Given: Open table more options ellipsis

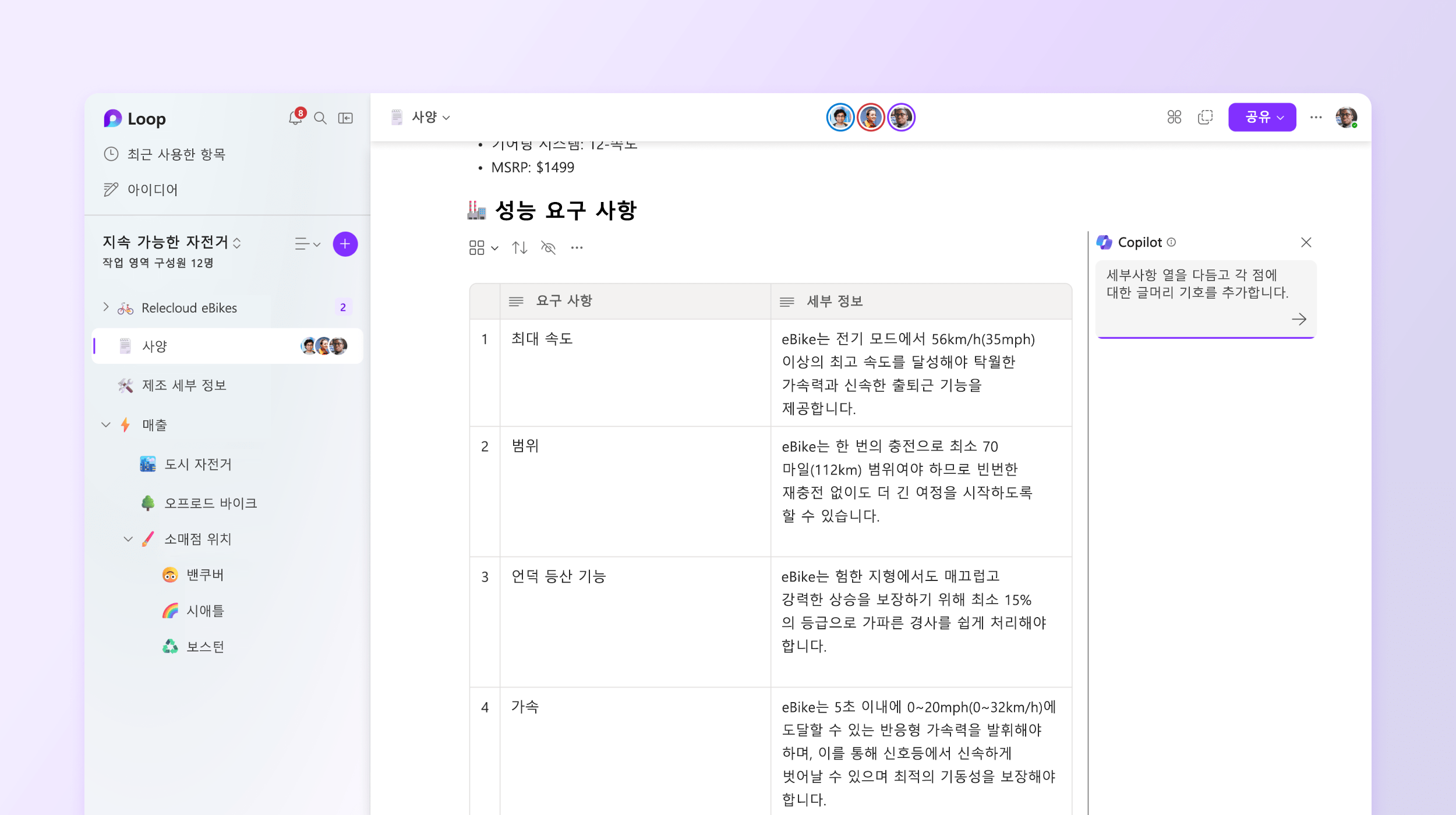Looking at the screenshot, I should pyautogui.click(x=577, y=248).
